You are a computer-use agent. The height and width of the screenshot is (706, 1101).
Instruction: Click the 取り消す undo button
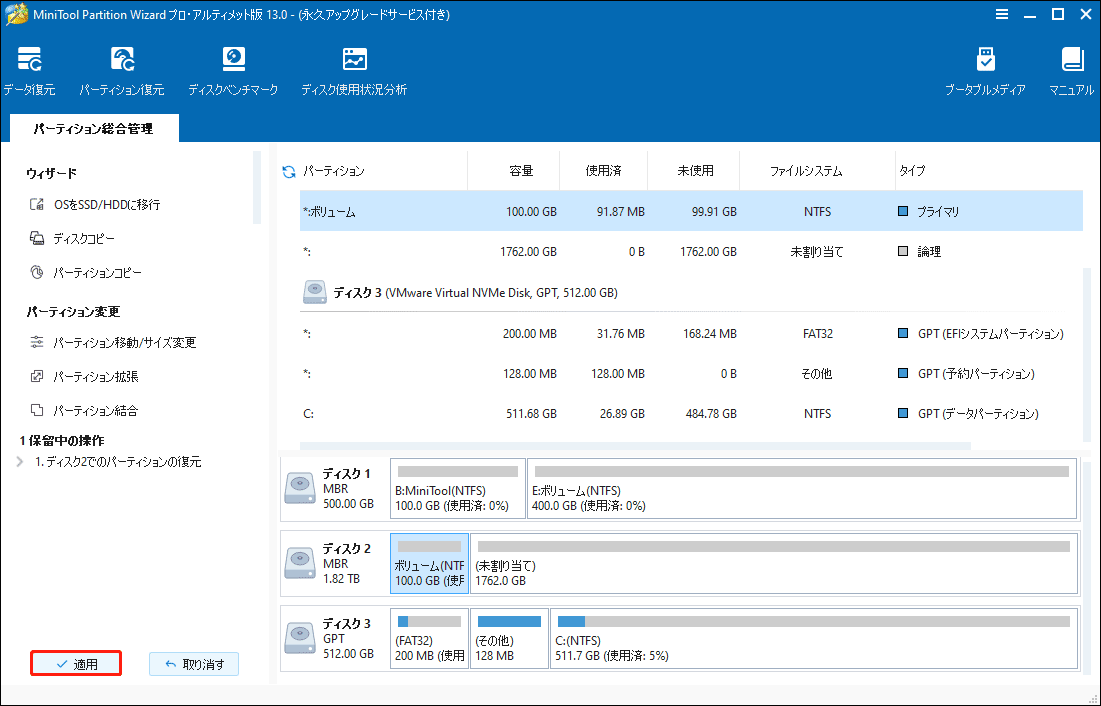194,664
